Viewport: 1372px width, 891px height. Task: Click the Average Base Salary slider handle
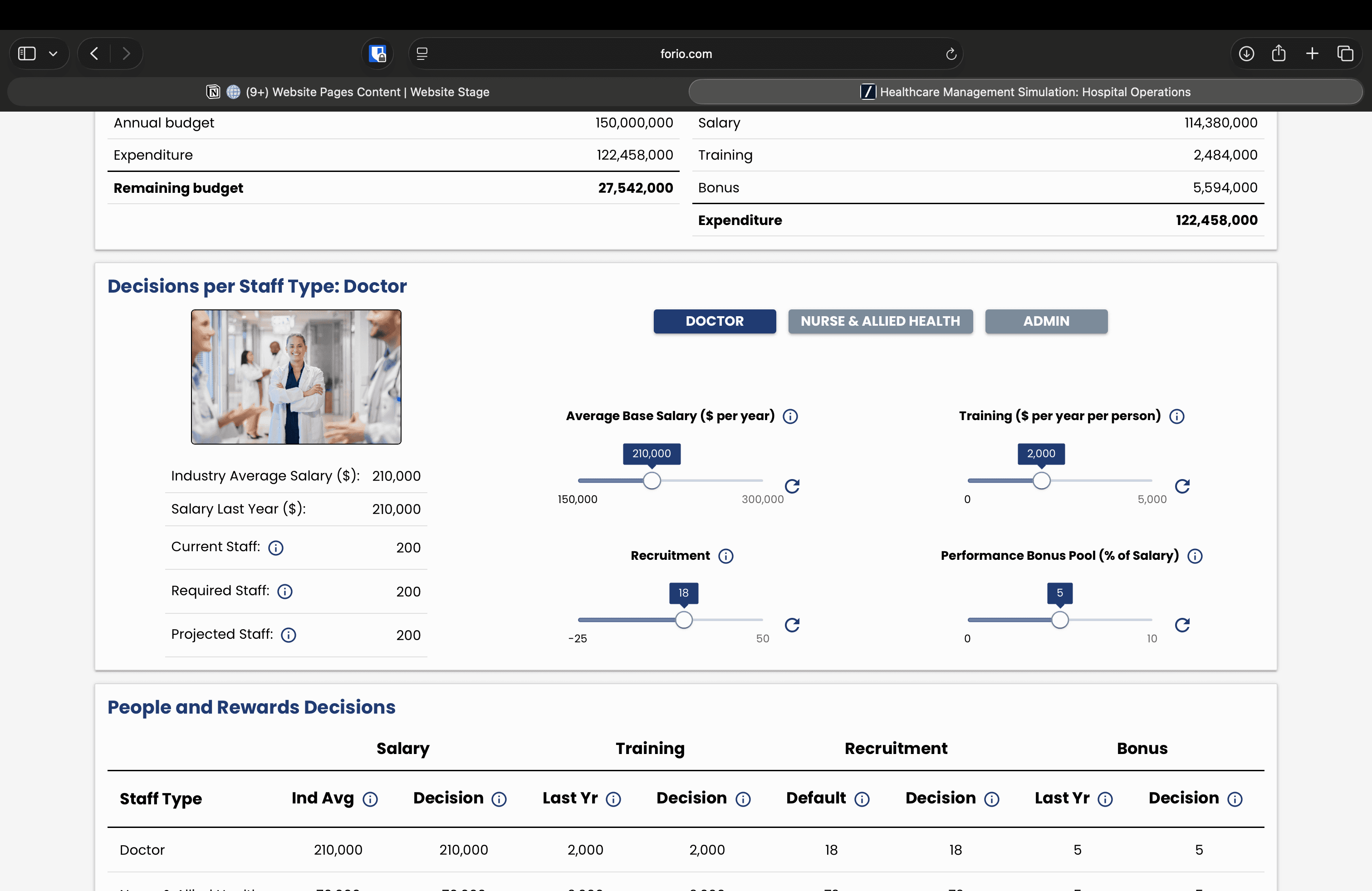pos(652,480)
